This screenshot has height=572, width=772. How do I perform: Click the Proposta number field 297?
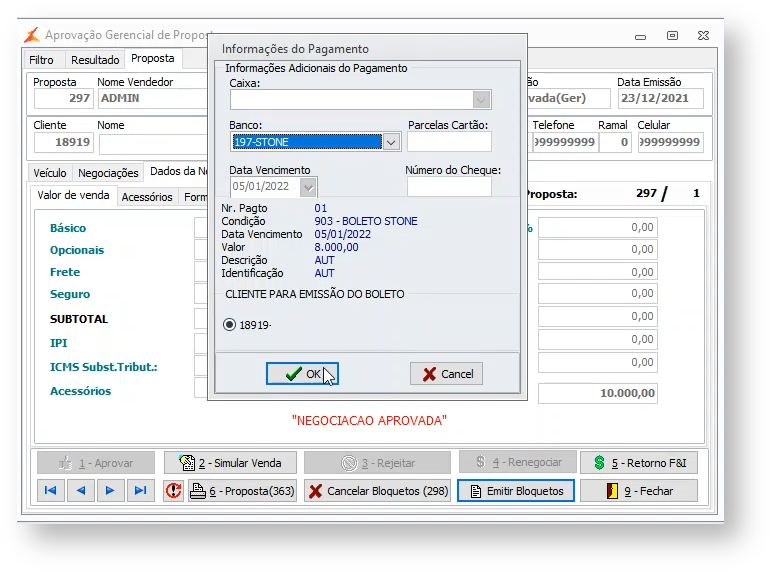click(x=63, y=98)
